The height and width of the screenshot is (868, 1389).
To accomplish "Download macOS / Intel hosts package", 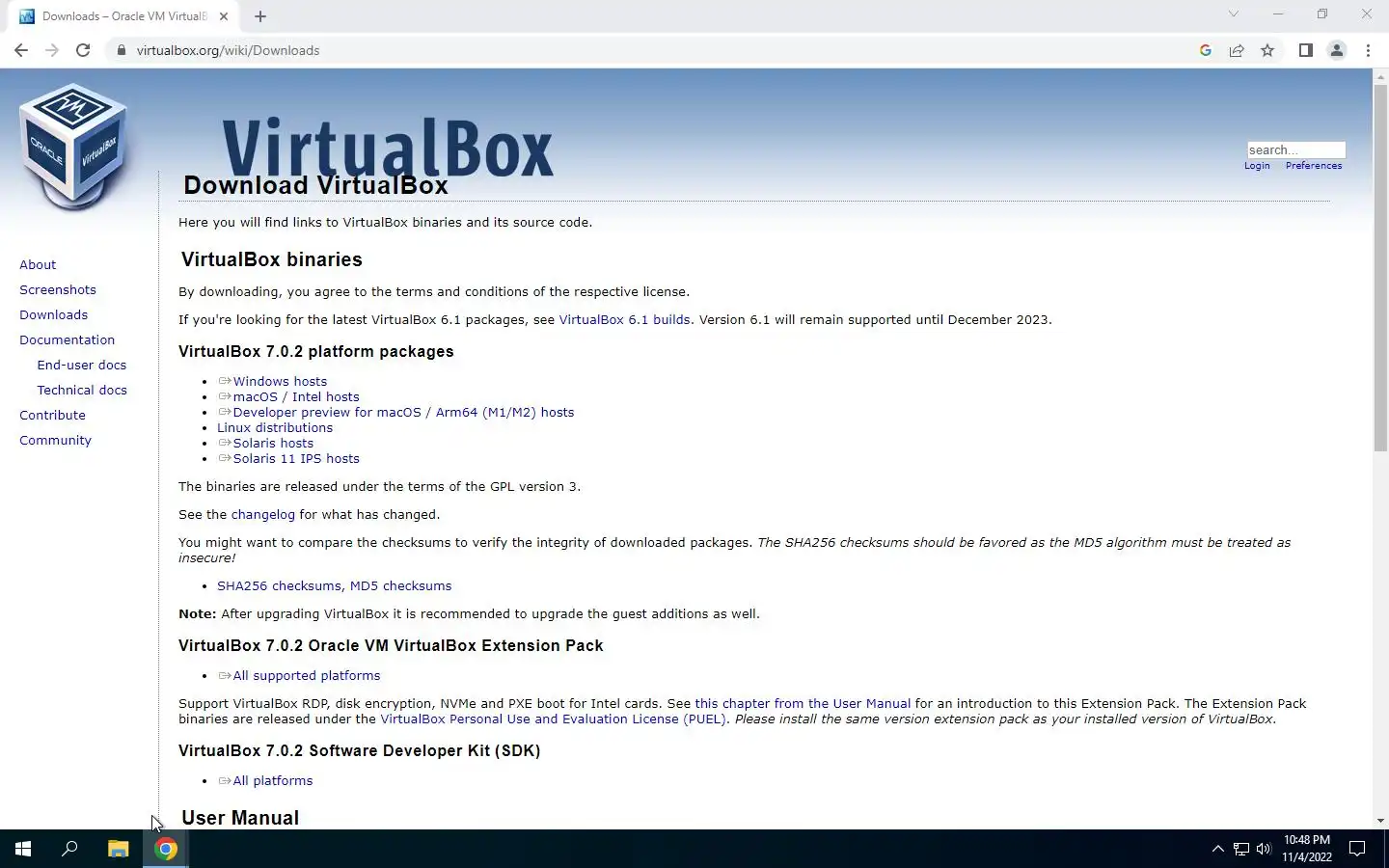I will click(x=296, y=396).
